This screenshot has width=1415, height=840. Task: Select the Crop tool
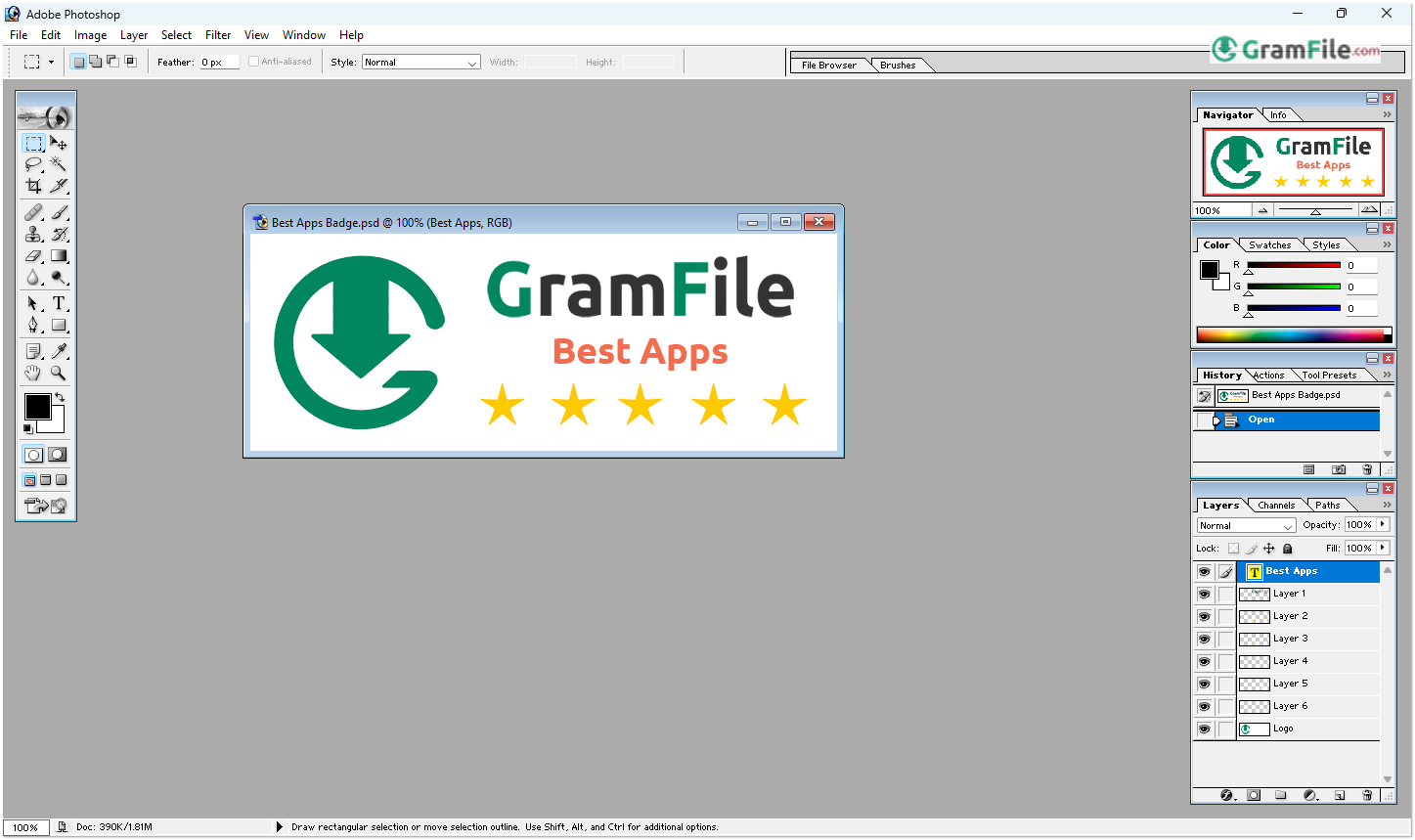[33, 186]
